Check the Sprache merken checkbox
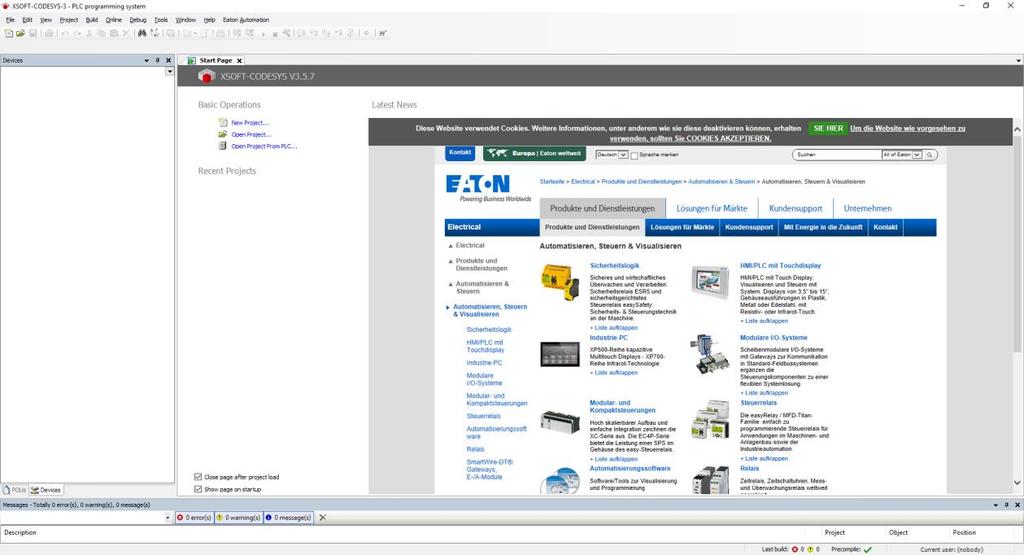This screenshot has width=1024, height=555. pyautogui.click(x=634, y=155)
